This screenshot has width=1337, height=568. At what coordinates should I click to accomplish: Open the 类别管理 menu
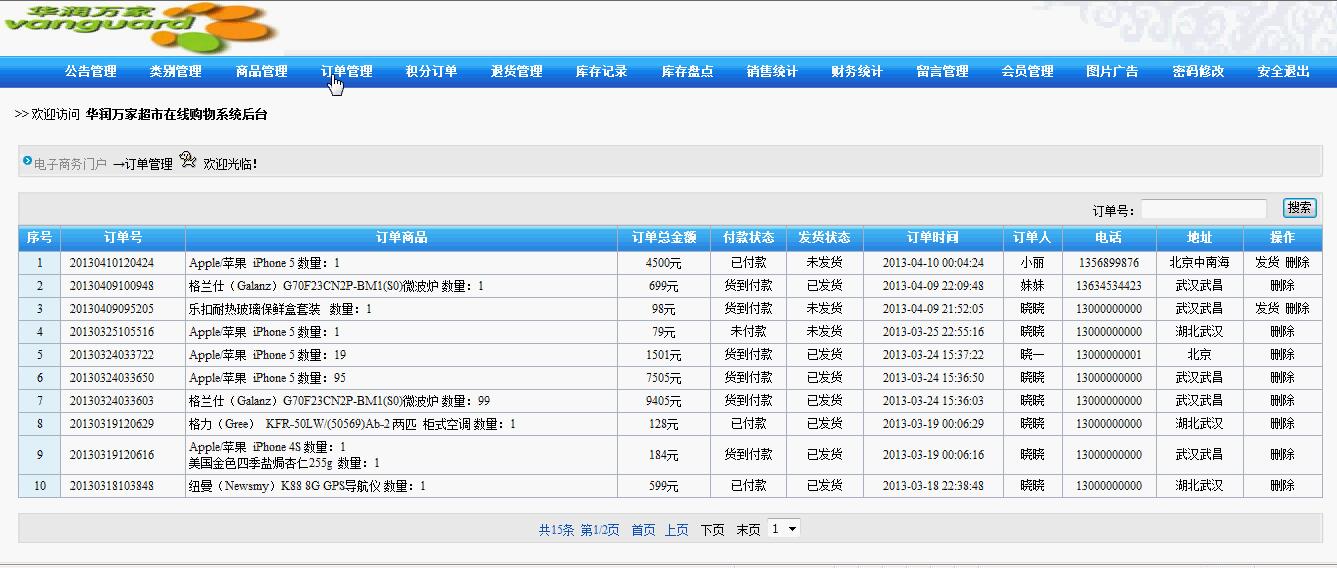pyautogui.click(x=176, y=72)
